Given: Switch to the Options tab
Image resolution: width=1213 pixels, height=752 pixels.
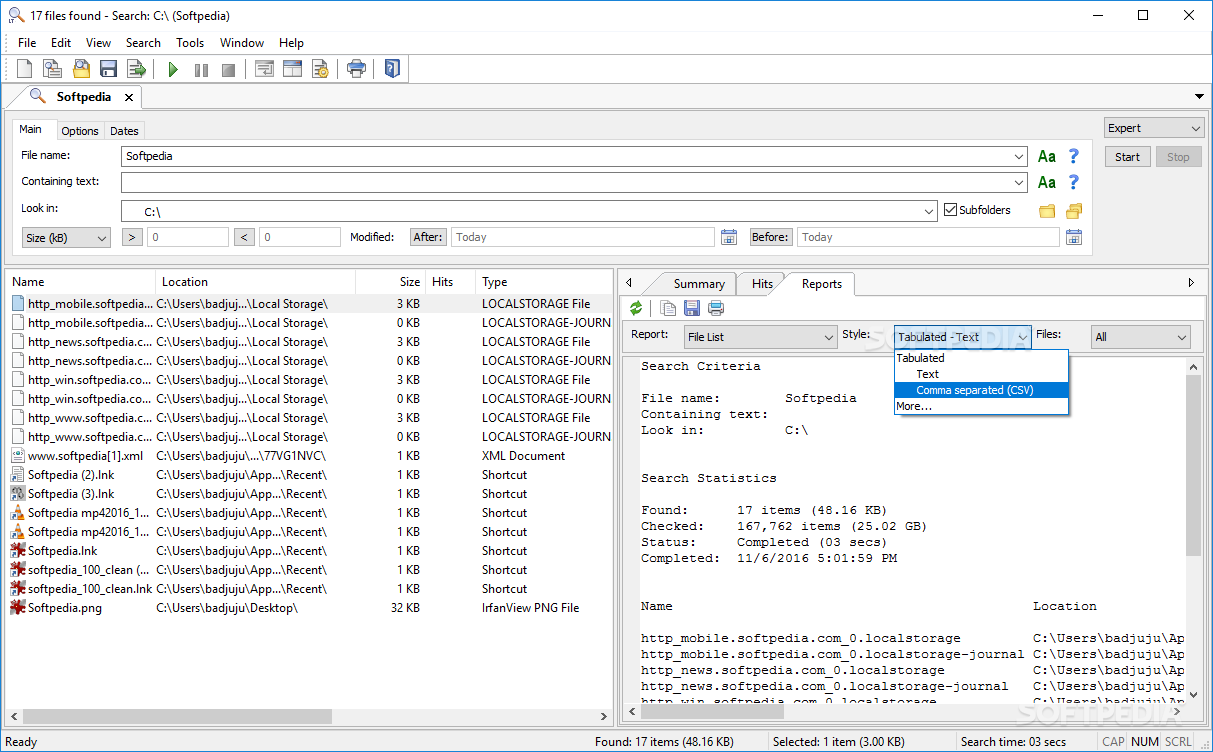Looking at the screenshot, I should (x=80, y=131).
